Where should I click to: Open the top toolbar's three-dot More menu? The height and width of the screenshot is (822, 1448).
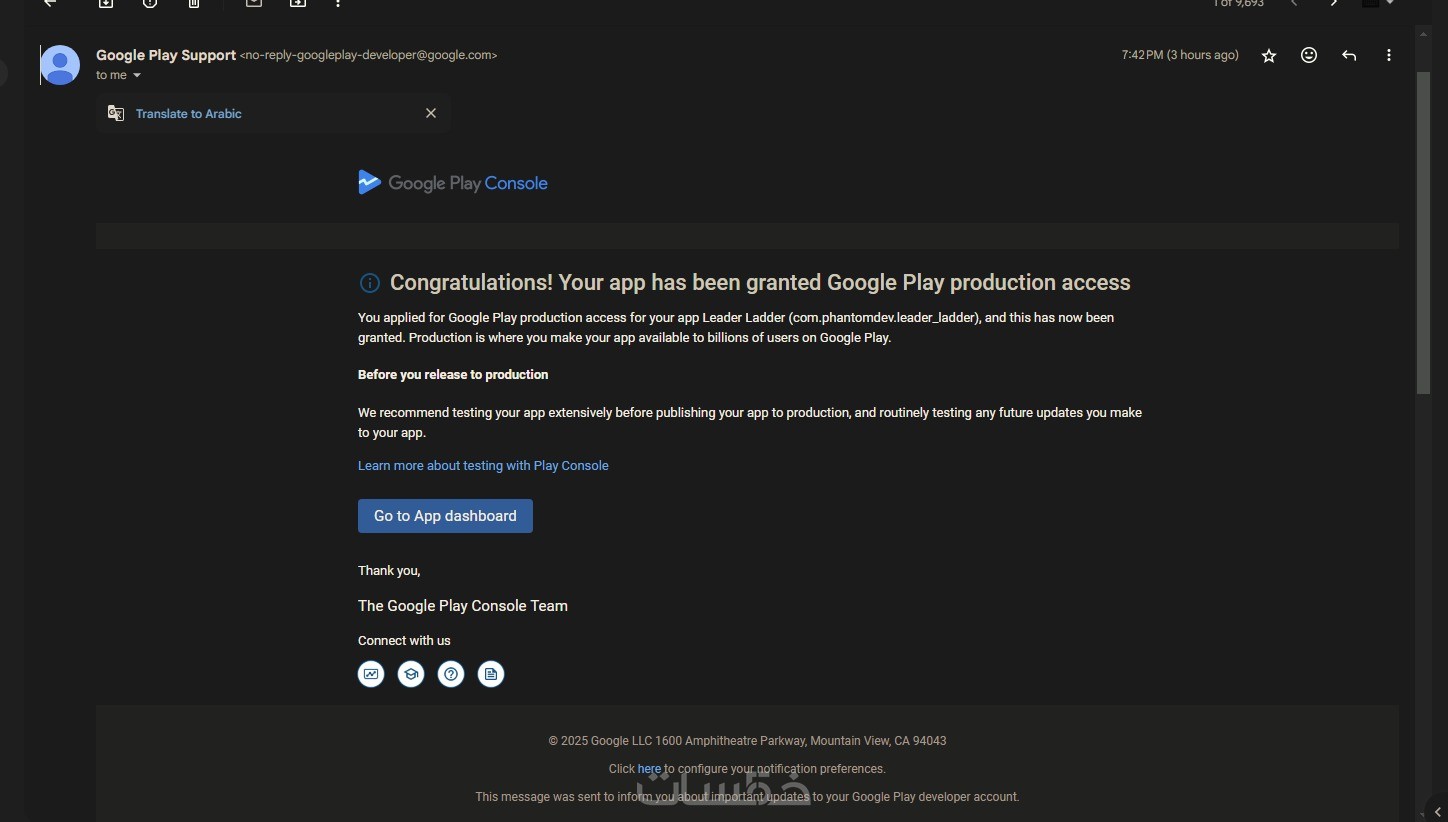(338, 4)
